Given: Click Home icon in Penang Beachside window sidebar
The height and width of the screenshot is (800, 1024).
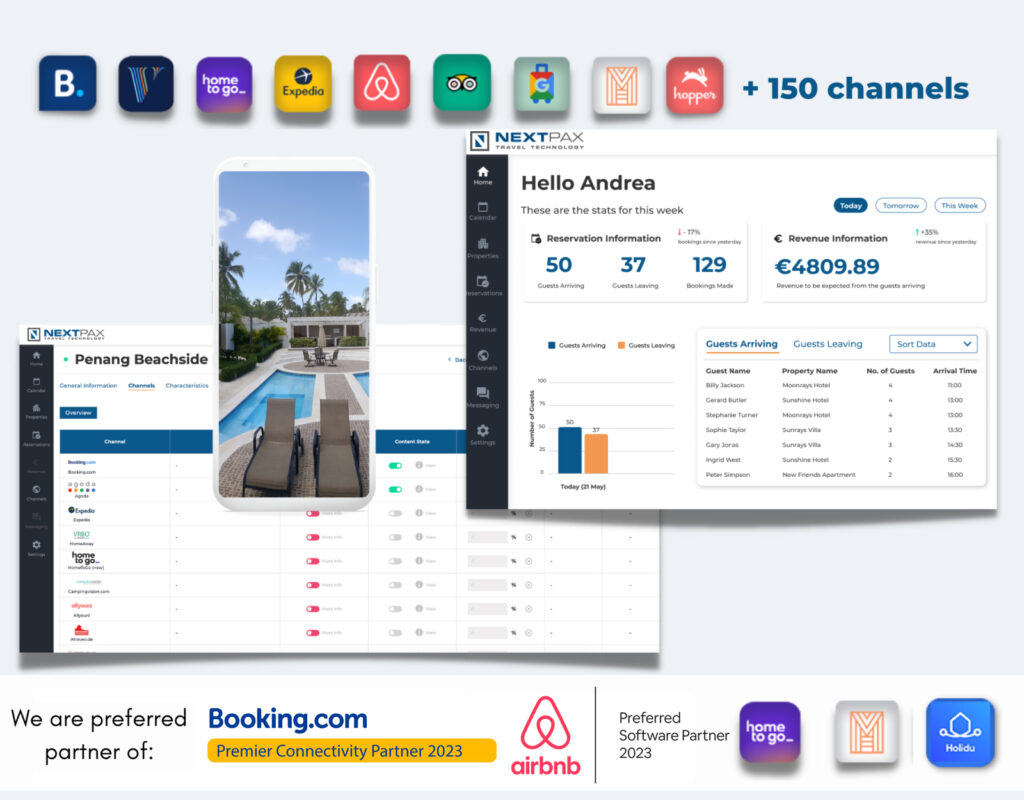Looking at the screenshot, I should point(37,356).
